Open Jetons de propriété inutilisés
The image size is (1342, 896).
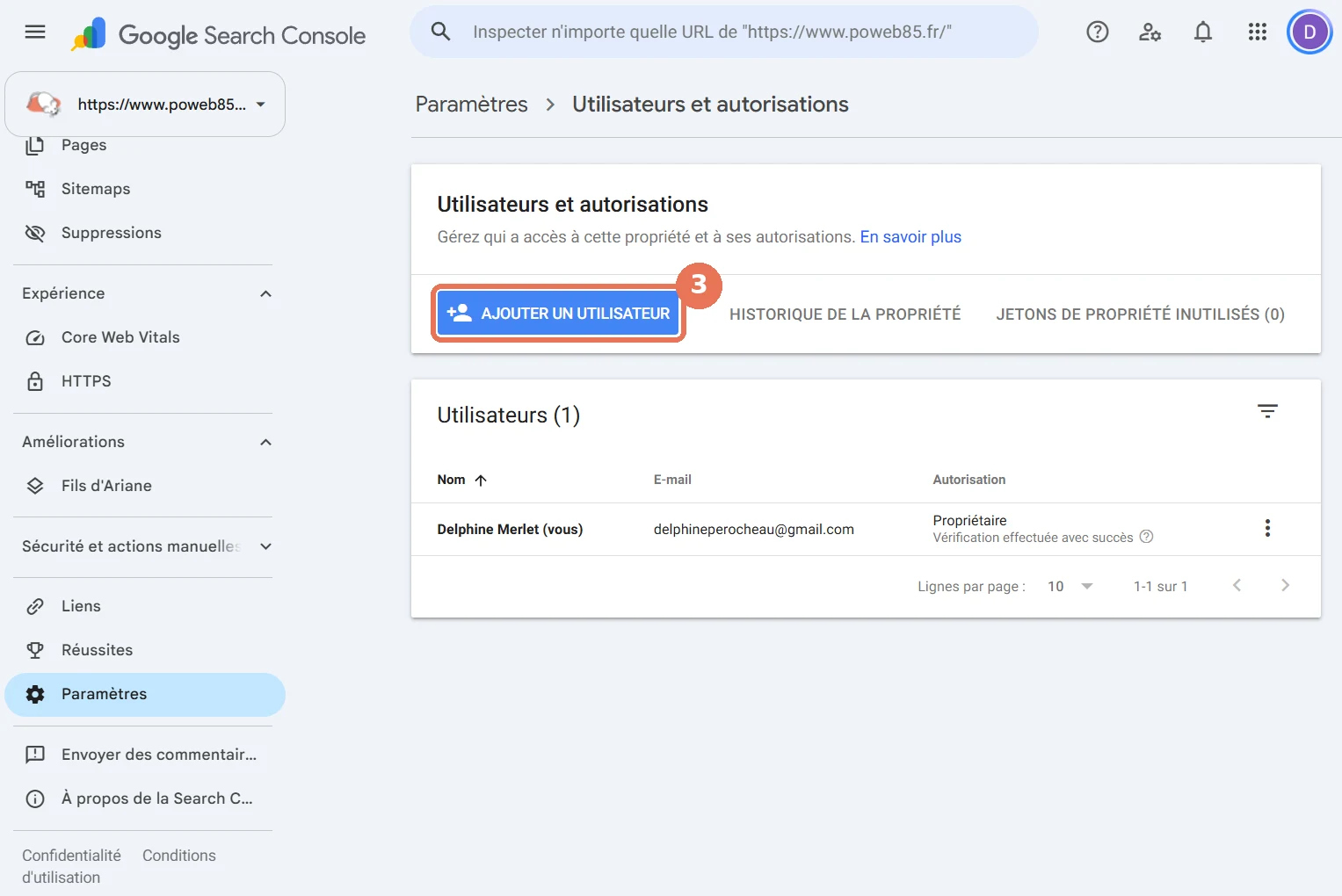(x=1140, y=314)
